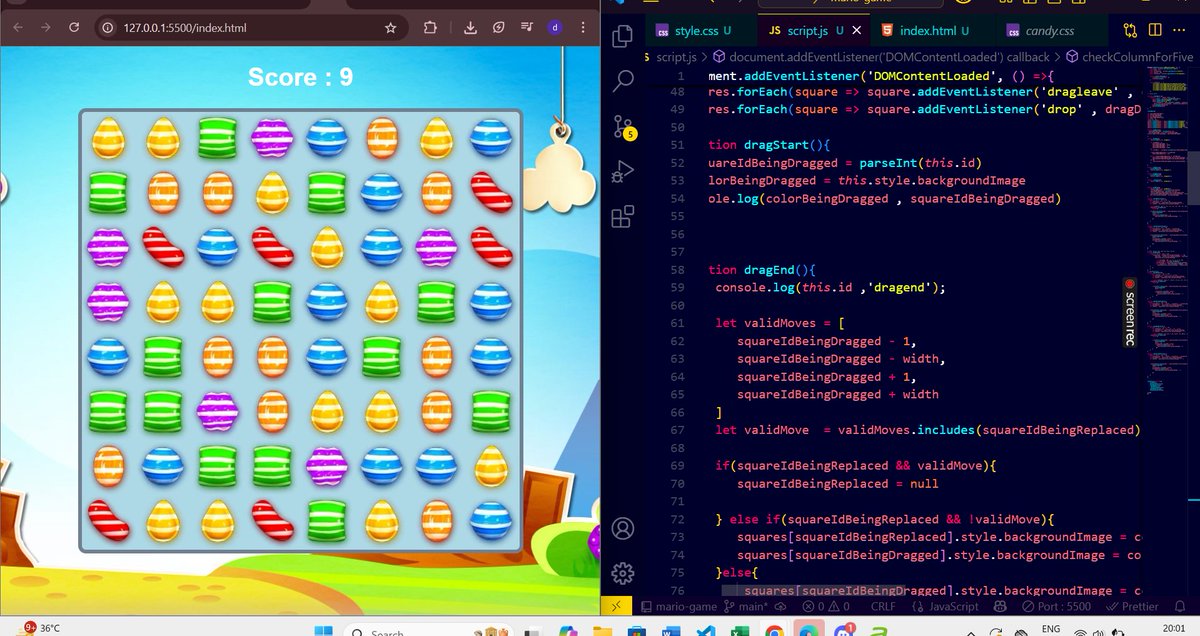Click the Score : 9 heading
Viewport: 1200px width, 636px height.
300,77
